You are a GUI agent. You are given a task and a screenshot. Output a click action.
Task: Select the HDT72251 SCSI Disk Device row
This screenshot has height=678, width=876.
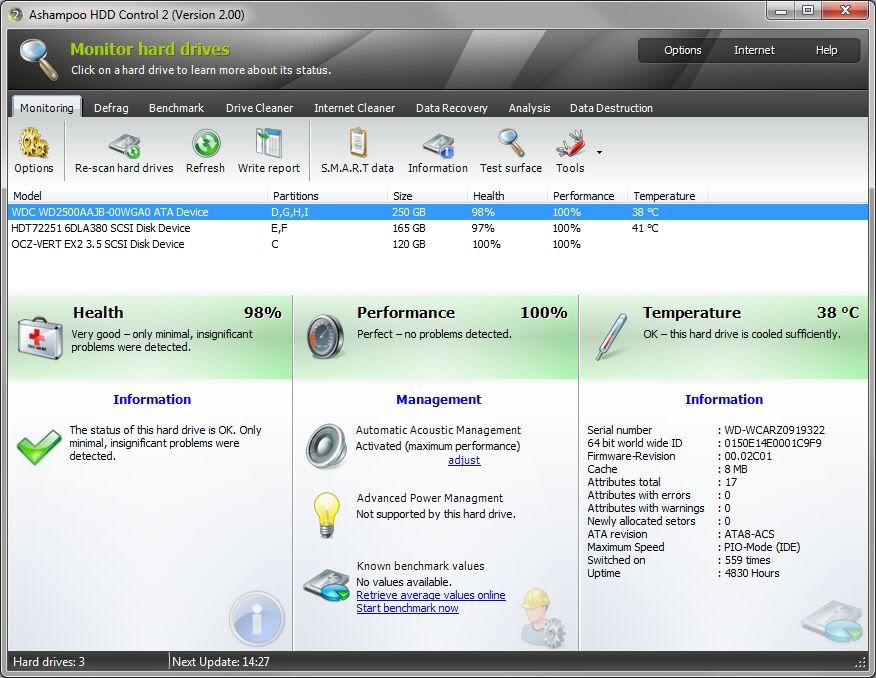click(100, 228)
